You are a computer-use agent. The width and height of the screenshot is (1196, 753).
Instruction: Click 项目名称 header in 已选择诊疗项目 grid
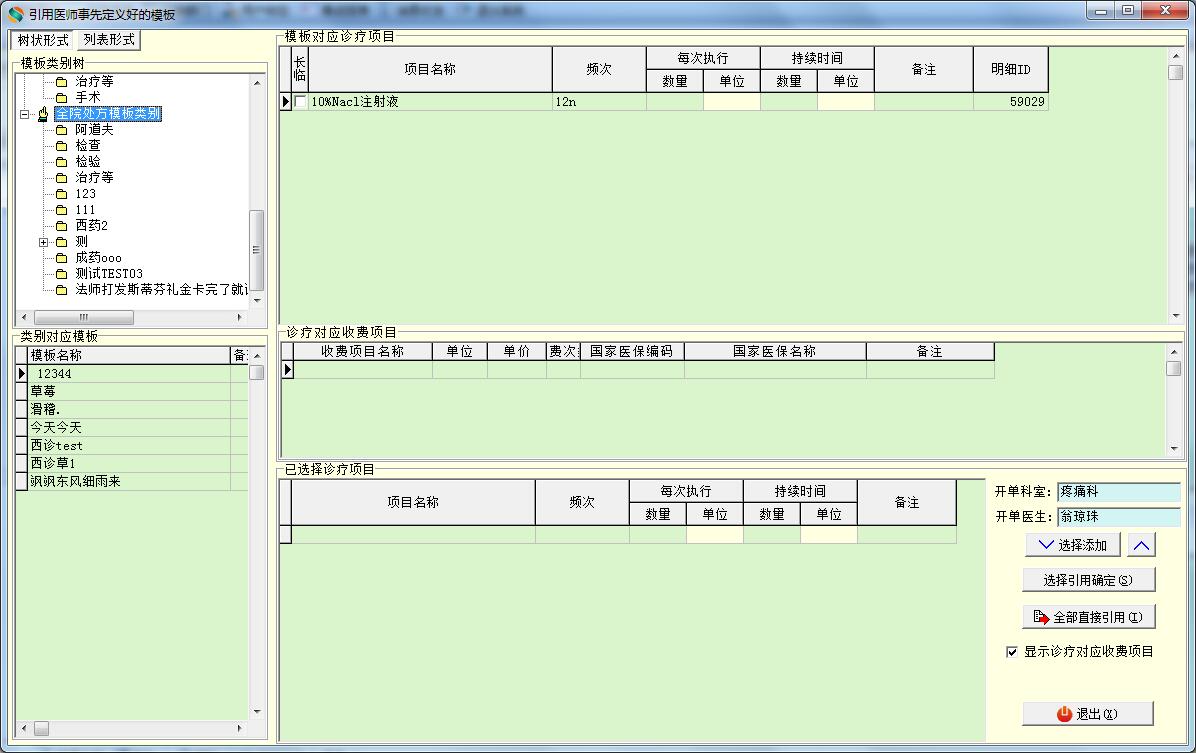point(413,503)
